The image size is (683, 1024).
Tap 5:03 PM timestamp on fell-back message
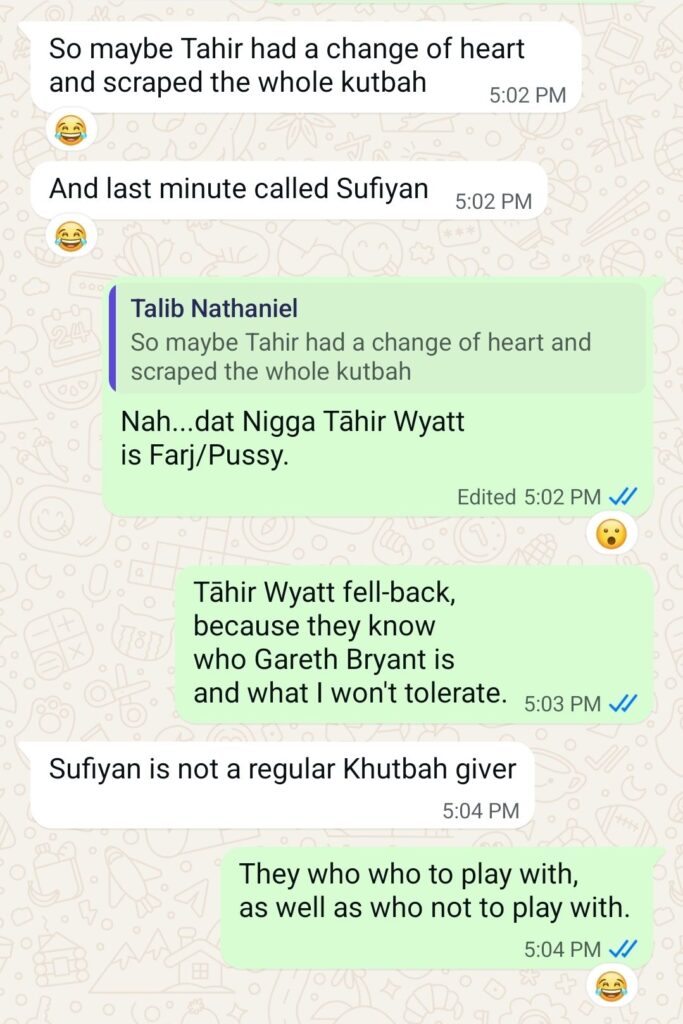(x=562, y=703)
